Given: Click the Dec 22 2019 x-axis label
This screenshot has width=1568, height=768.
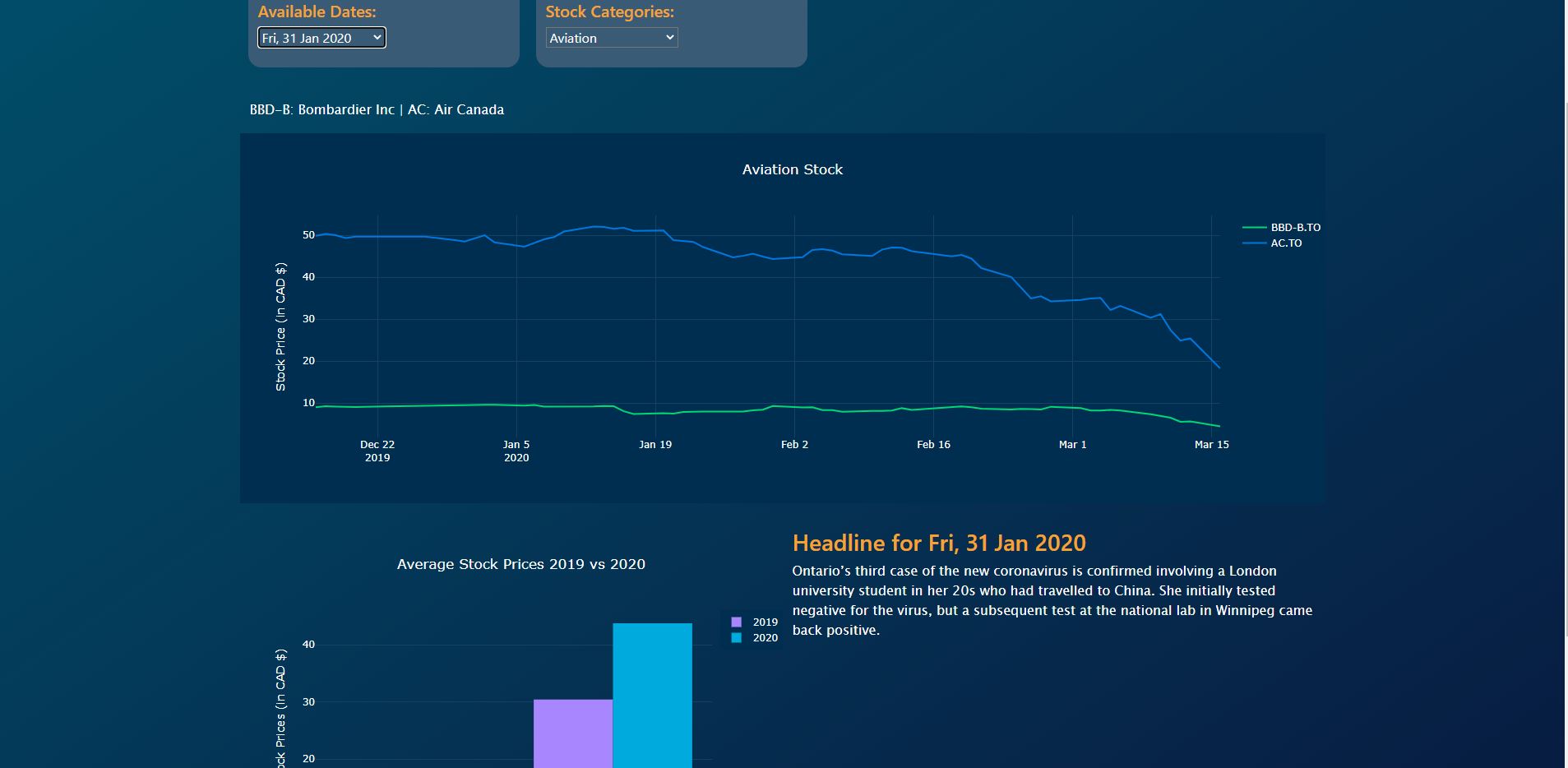Looking at the screenshot, I should click(377, 451).
